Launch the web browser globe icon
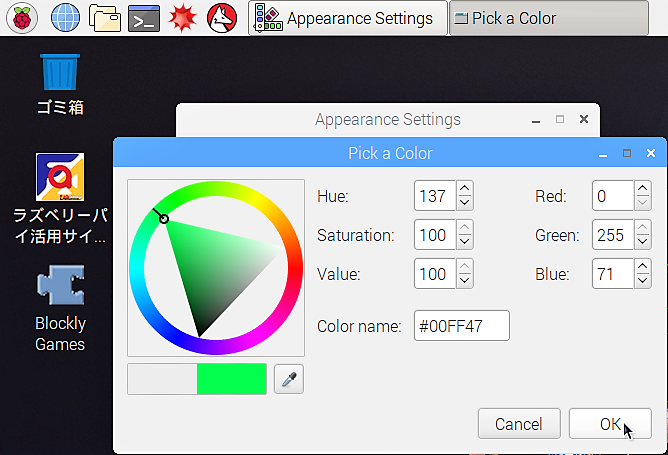Viewport: 668px width, 455px height. pos(65,18)
